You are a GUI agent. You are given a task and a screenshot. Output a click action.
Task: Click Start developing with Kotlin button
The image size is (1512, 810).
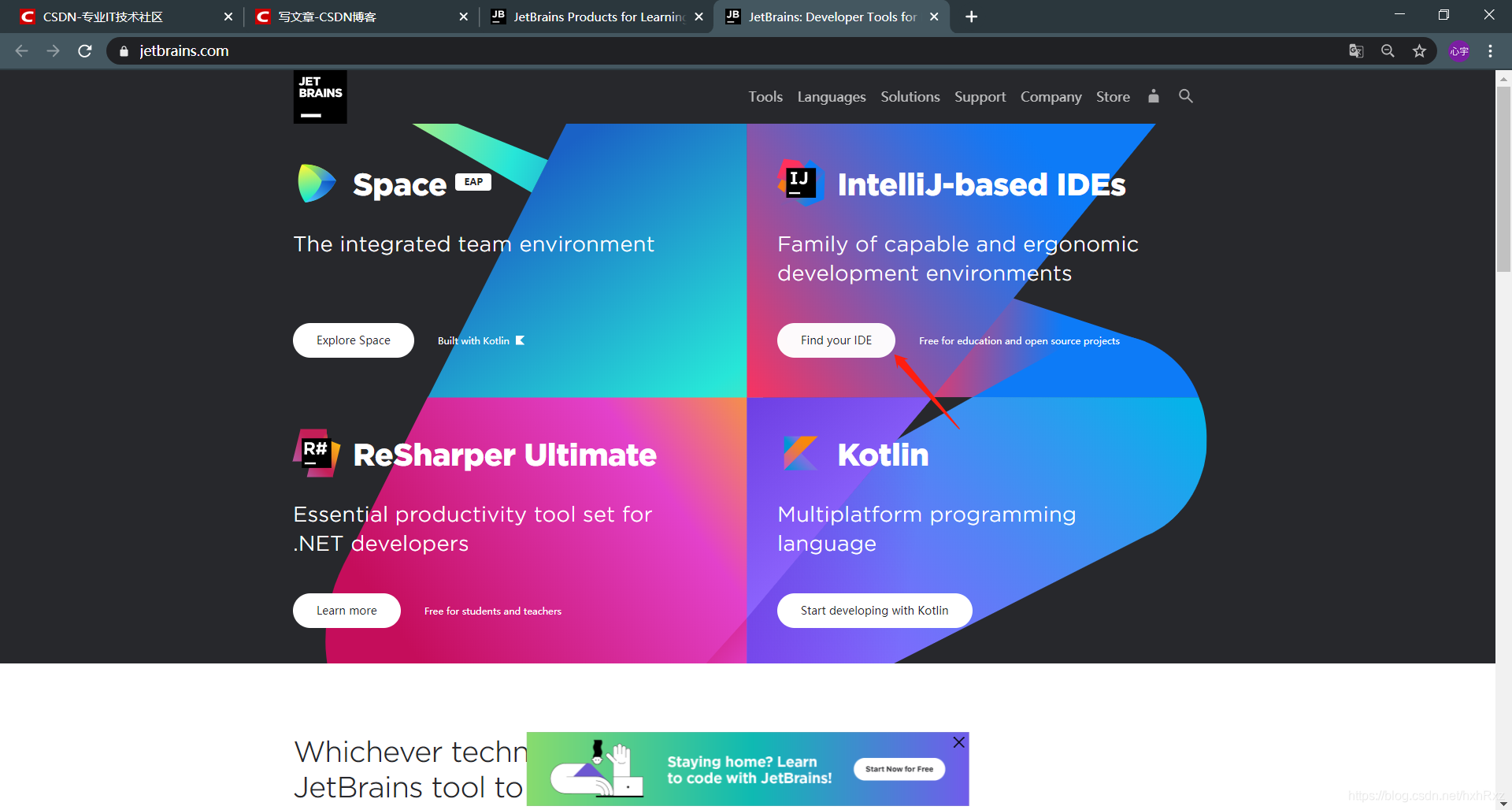pyautogui.click(x=875, y=611)
